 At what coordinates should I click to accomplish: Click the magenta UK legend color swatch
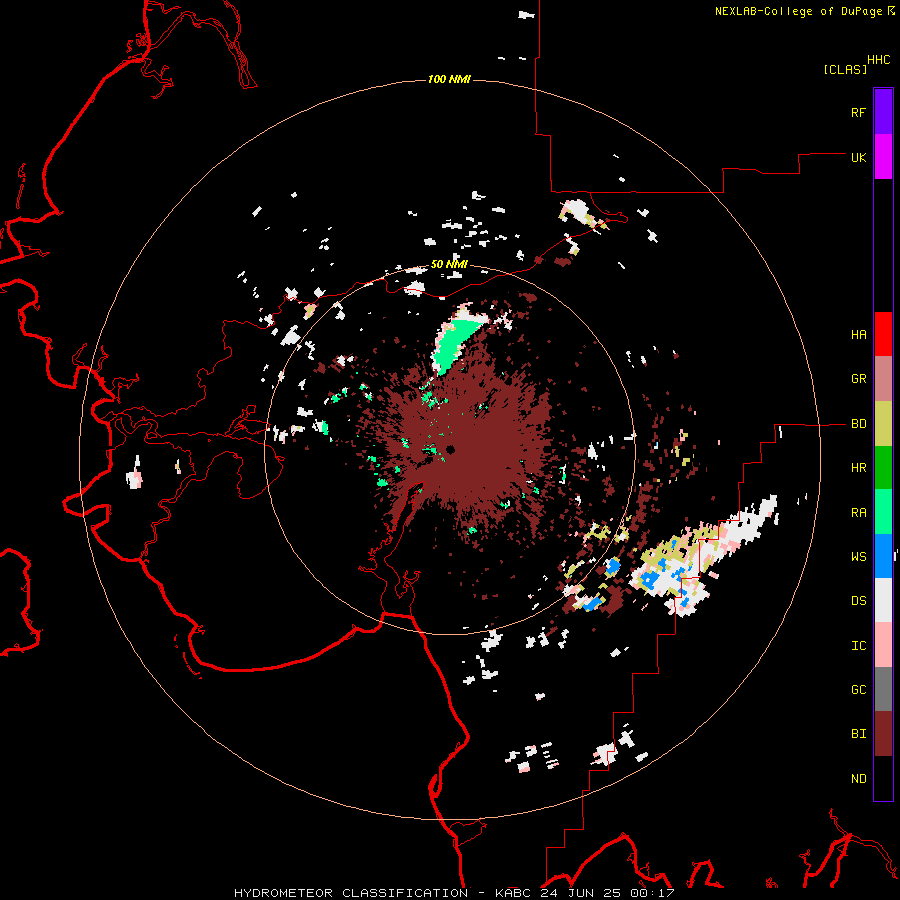coord(883,157)
